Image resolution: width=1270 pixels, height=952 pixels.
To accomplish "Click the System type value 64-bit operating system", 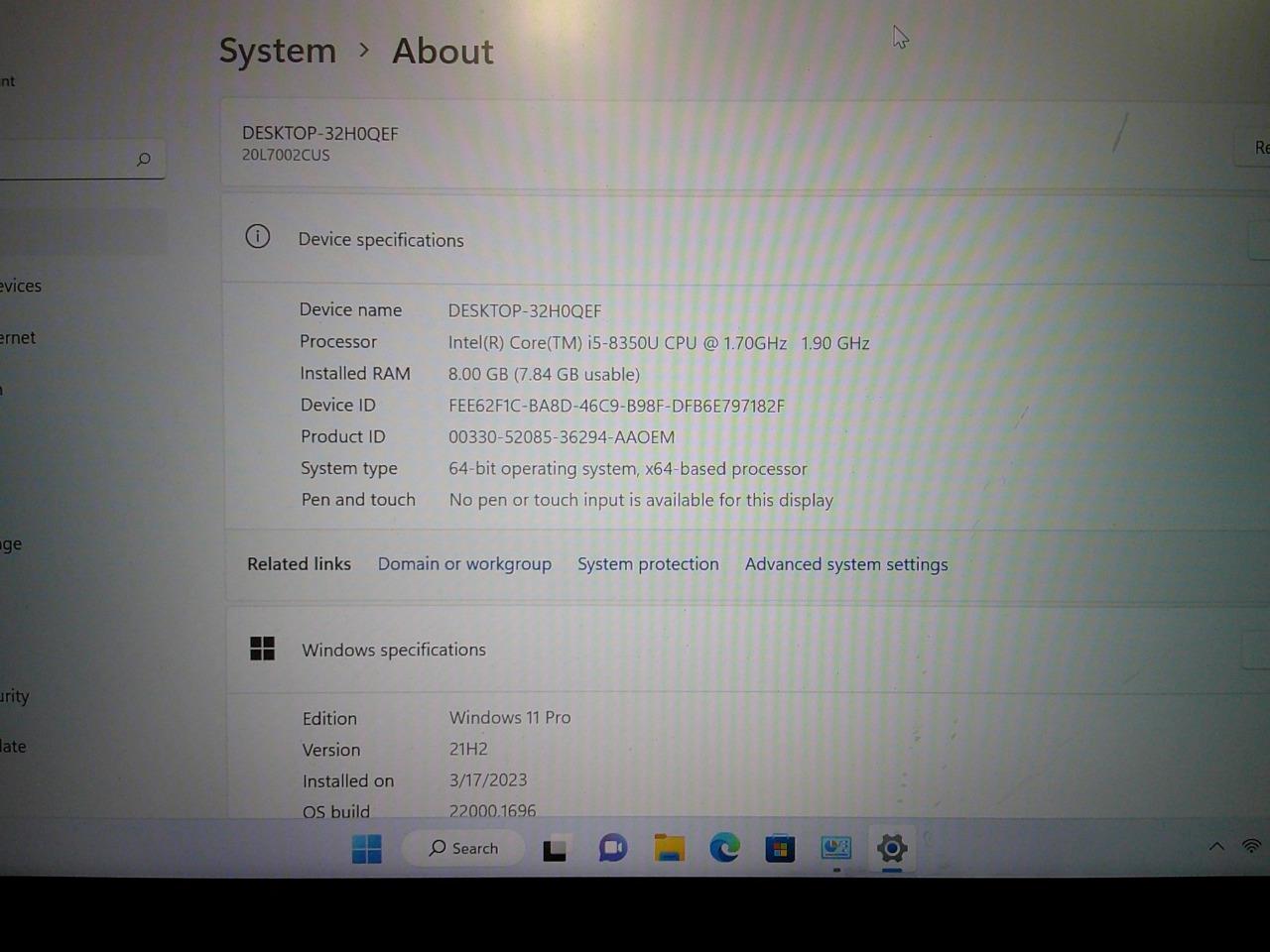I will (627, 469).
